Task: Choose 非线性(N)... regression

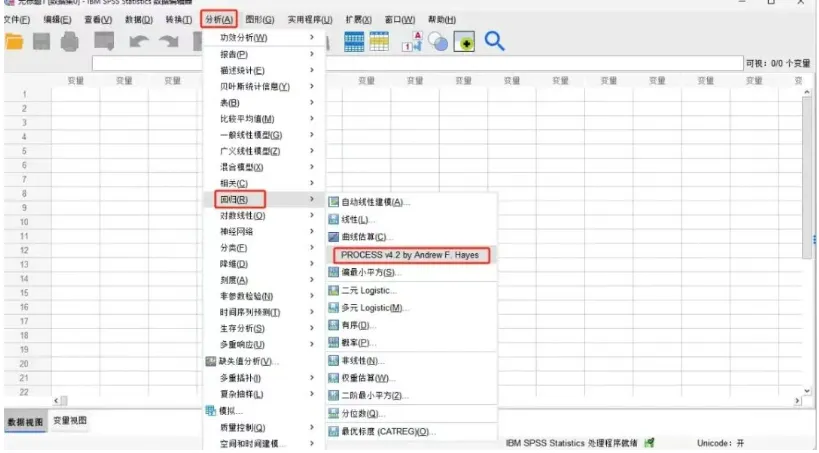Action: [x=356, y=361]
